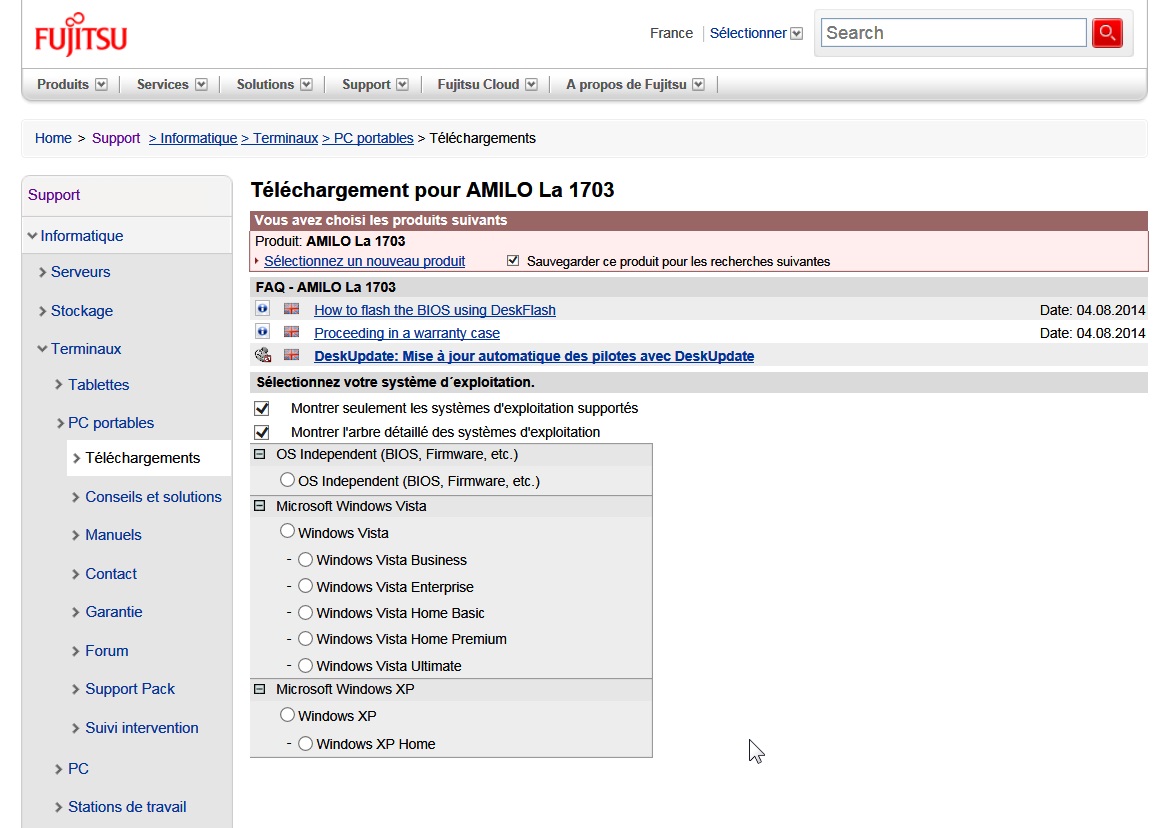Click the Fujitsu logo
Screen dimensions: 1154x828
coord(81,35)
